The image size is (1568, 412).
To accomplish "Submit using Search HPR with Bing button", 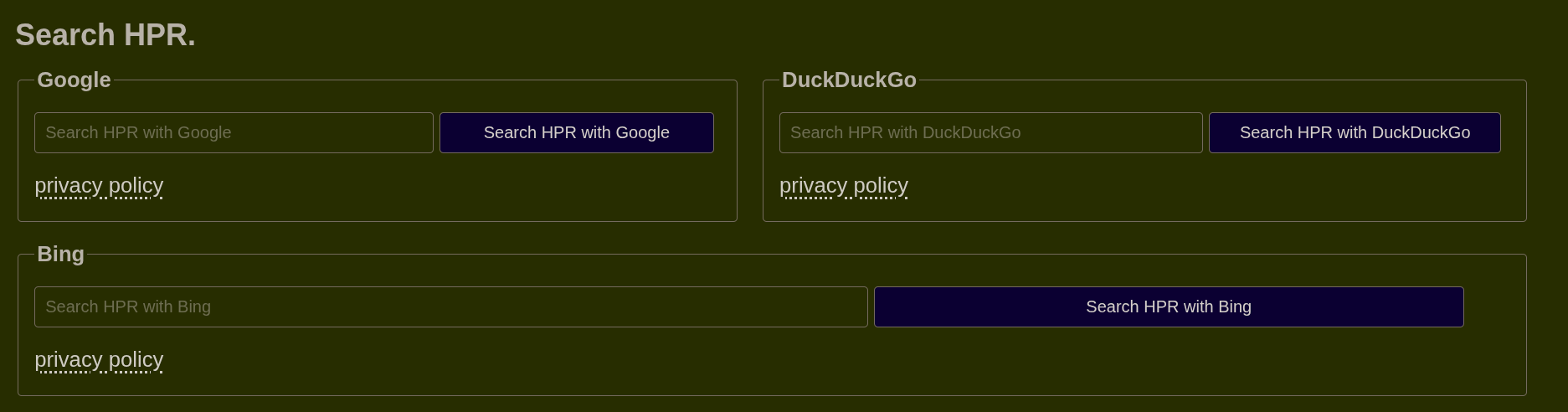I will click(1168, 306).
